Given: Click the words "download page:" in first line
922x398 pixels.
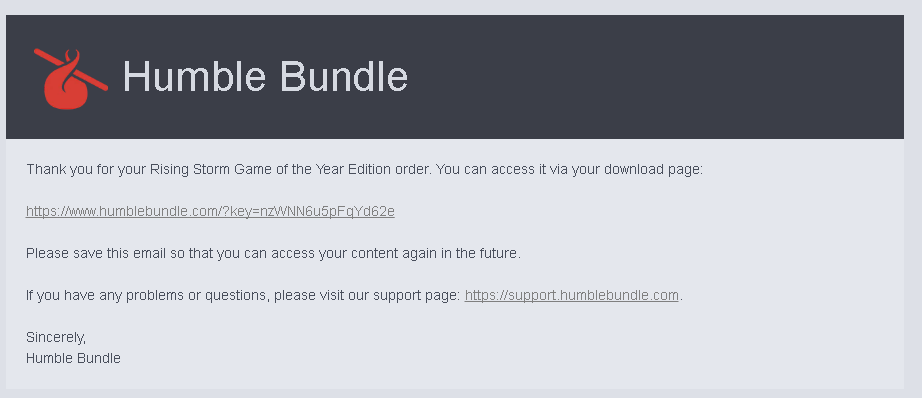Looking at the screenshot, I should [653, 169].
